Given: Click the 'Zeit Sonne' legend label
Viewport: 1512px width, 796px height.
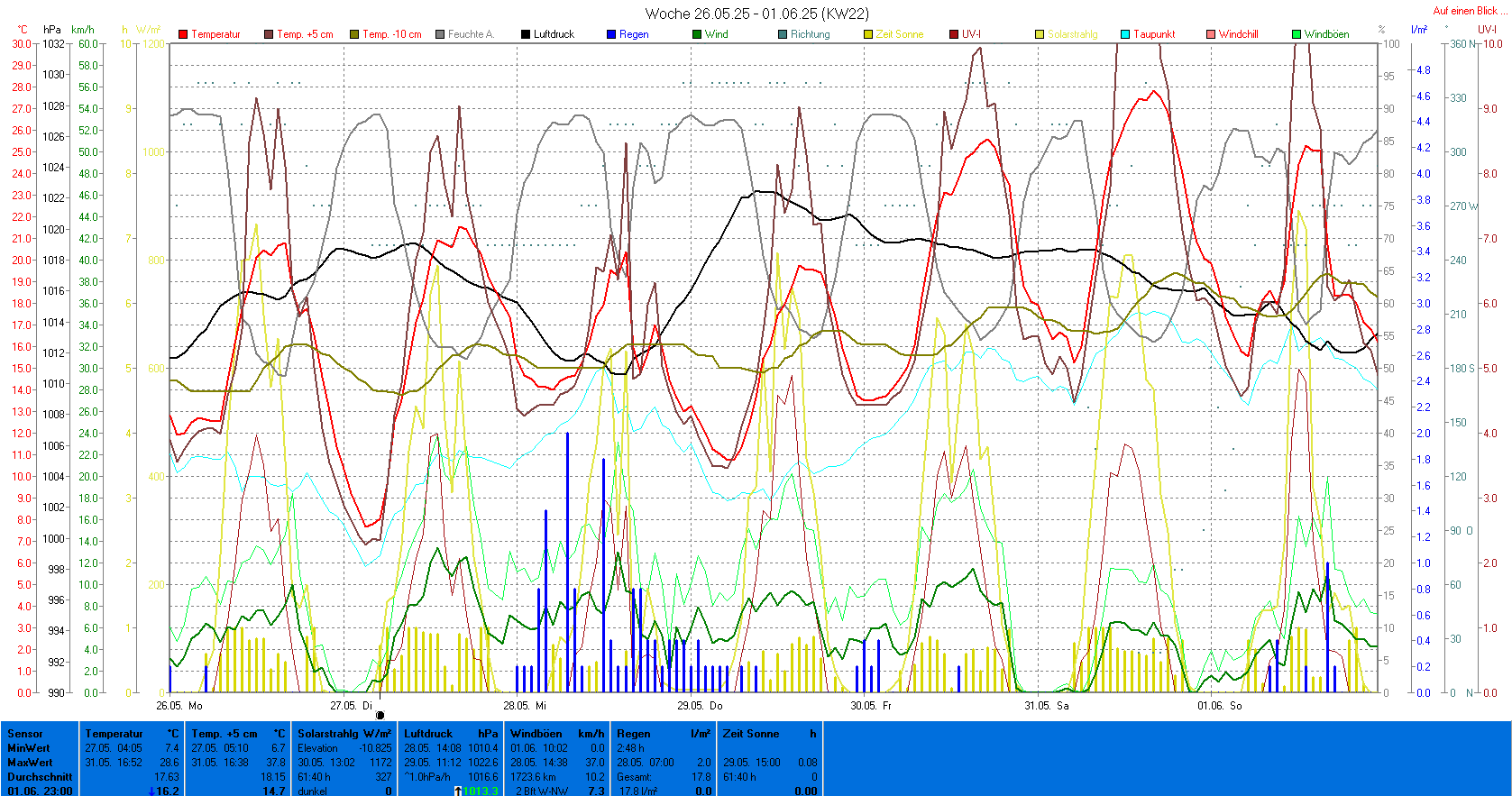Looking at the screenshot, I should [900, 34].
